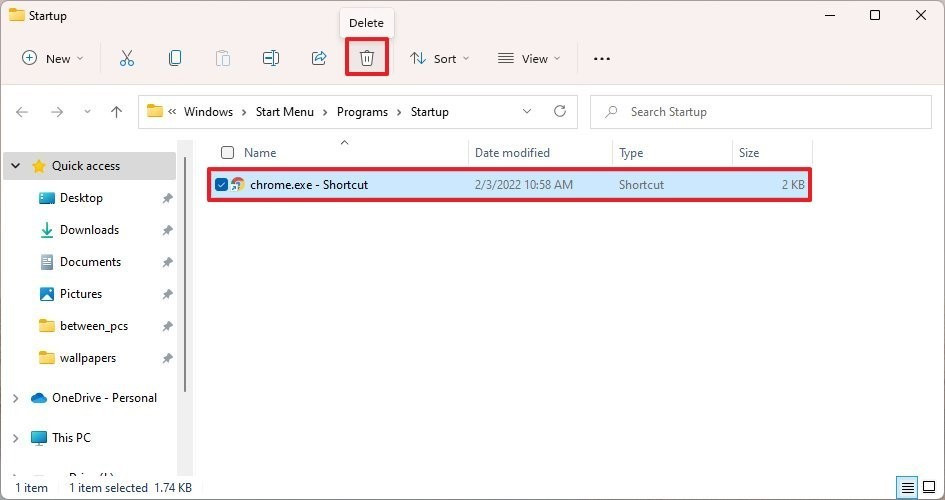945x500 pixels.
Task: Open Pictures in Quick access
Action: pyautogui.click(x=81, y=294)
